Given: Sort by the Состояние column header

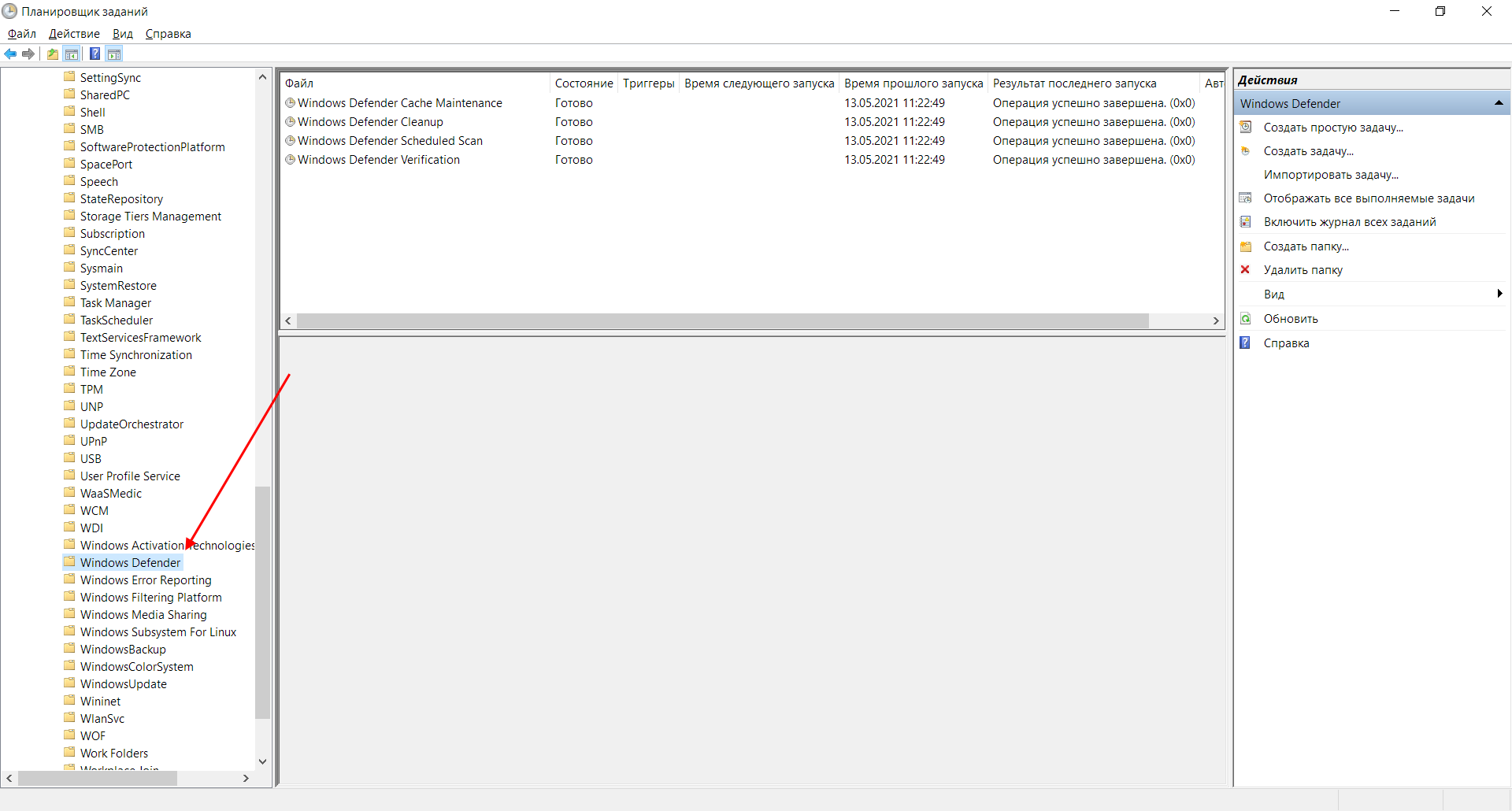Looking at the screenshot, I should click(584, 83).
